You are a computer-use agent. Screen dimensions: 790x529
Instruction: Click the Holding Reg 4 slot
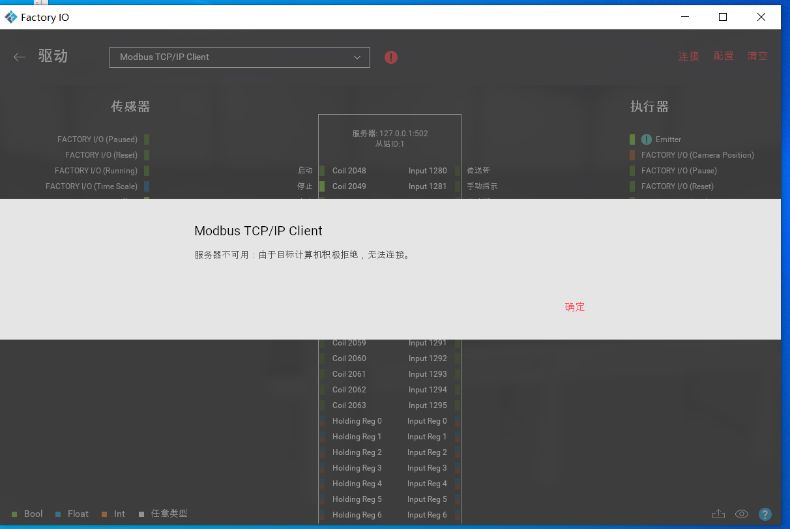(357, 484)
